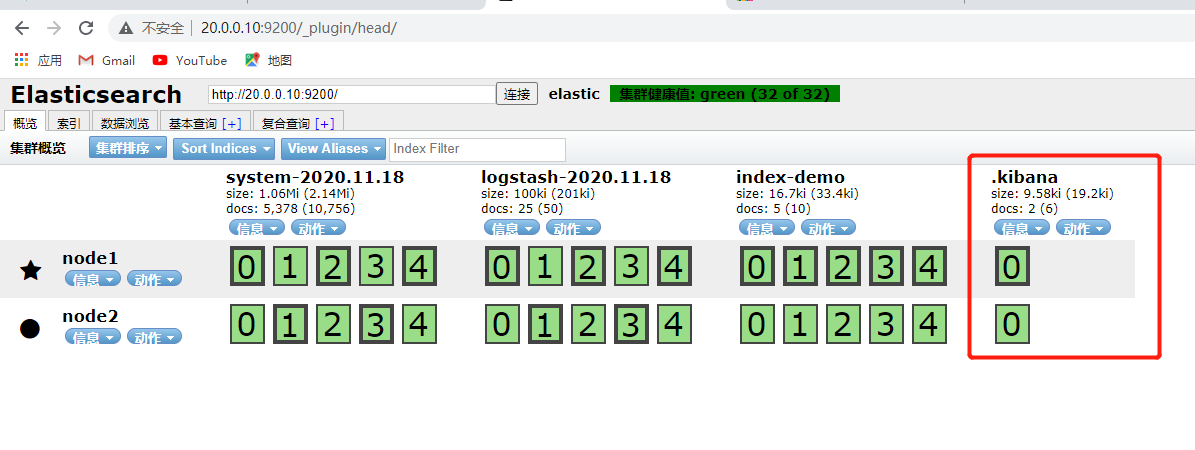Open the 集群排序 dropdown
The width and height of the screenshot is (1195, 450).
[128, 148]
